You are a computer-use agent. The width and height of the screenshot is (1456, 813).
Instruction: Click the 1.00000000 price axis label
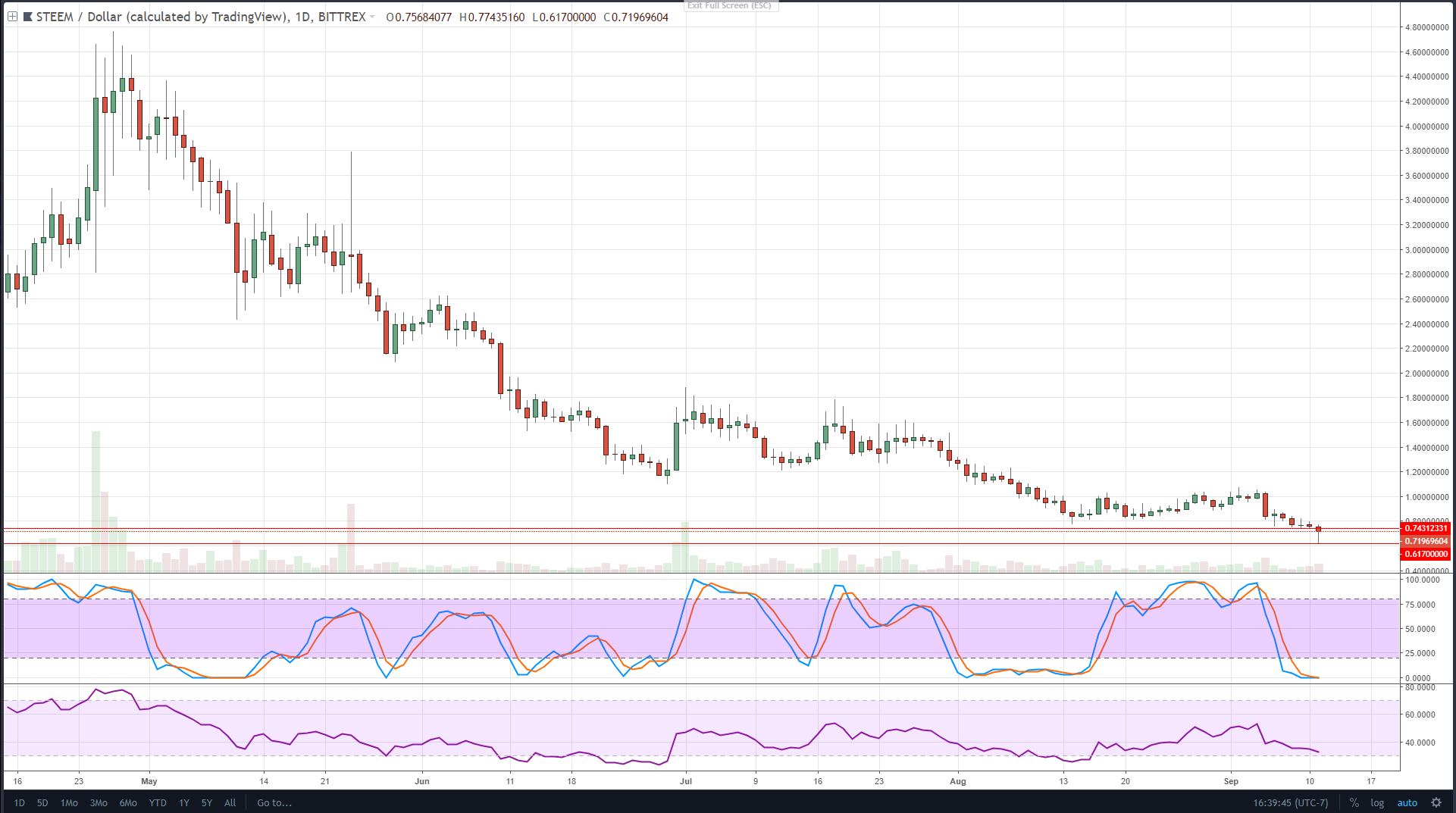coord(1427,497)
